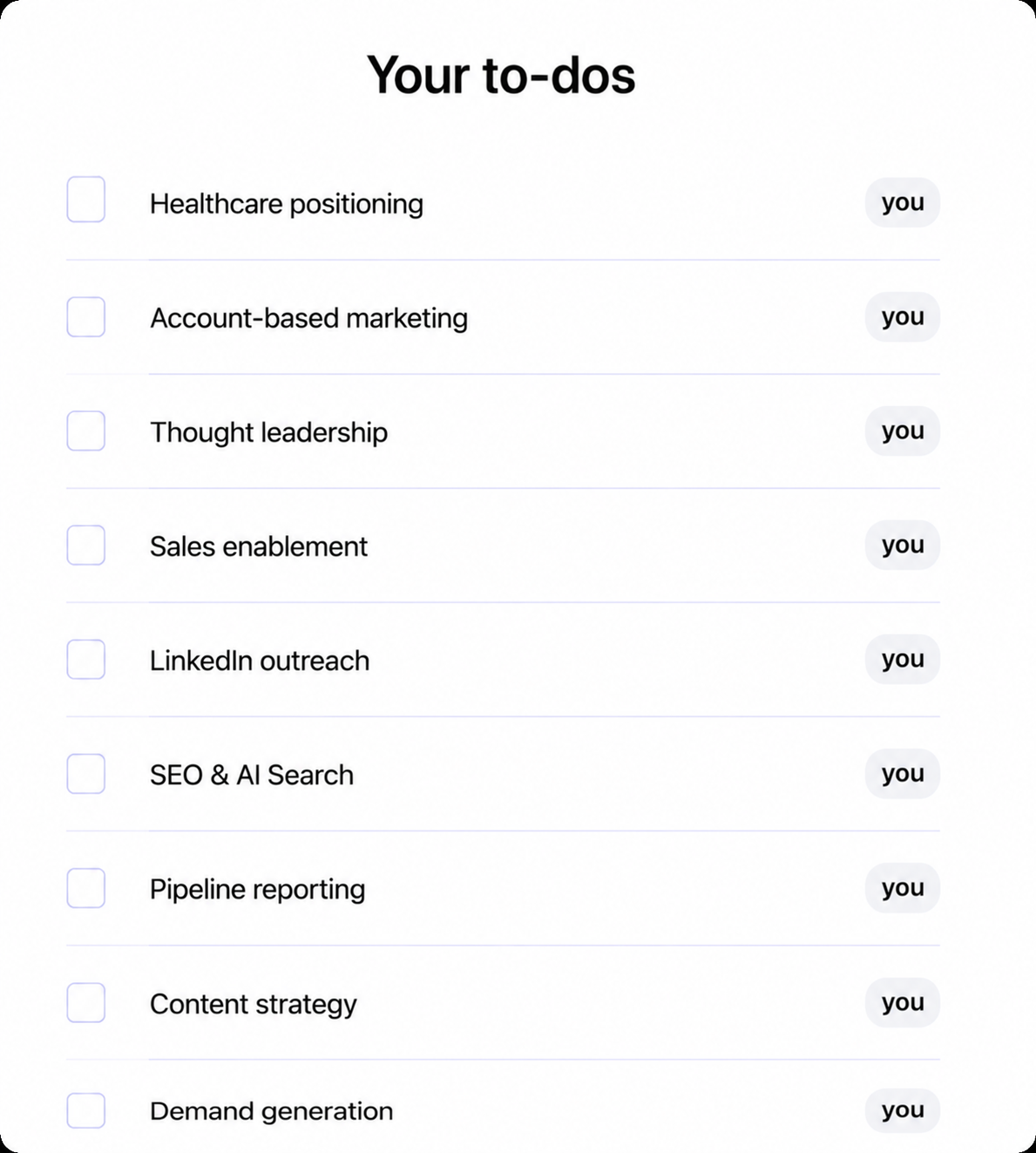Click the 'Your to-dos' heading
This screenshot has width=1036, height=1153.
501,75
